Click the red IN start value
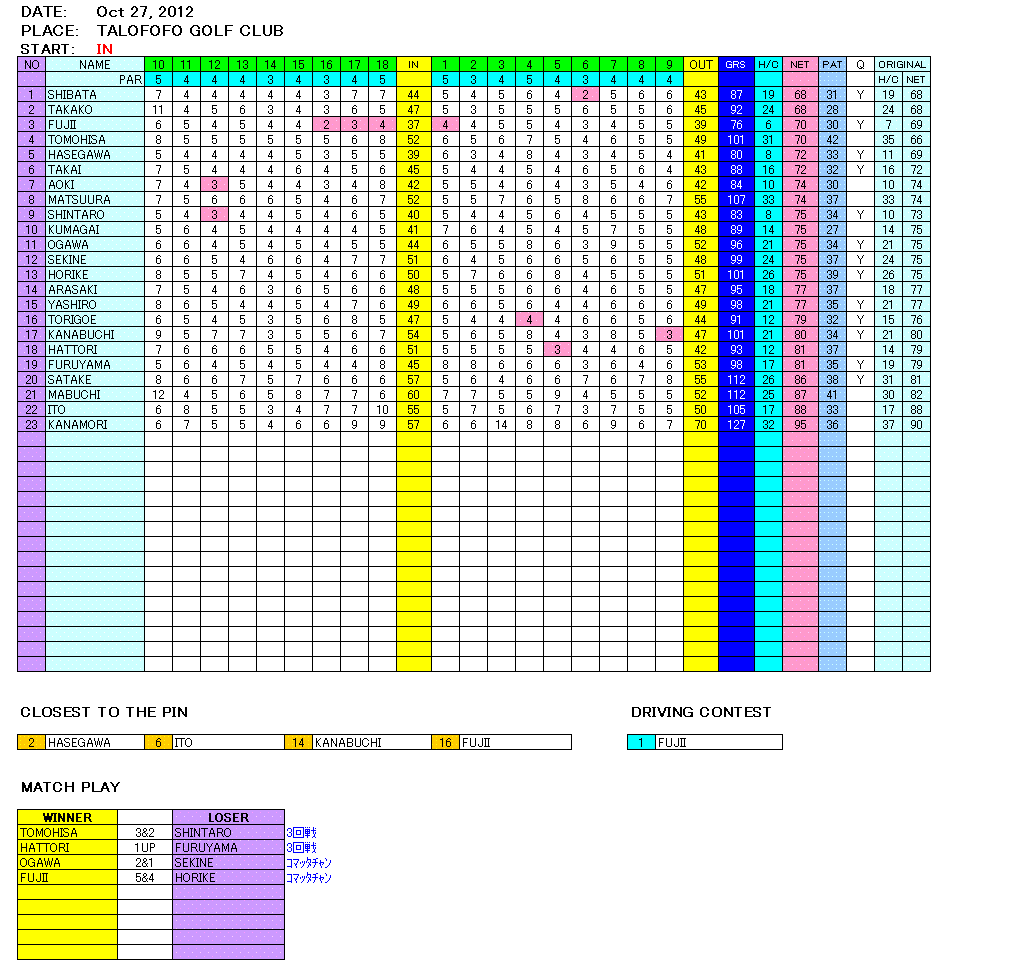Screen dimensions: 1024x960 pos(105,49)
